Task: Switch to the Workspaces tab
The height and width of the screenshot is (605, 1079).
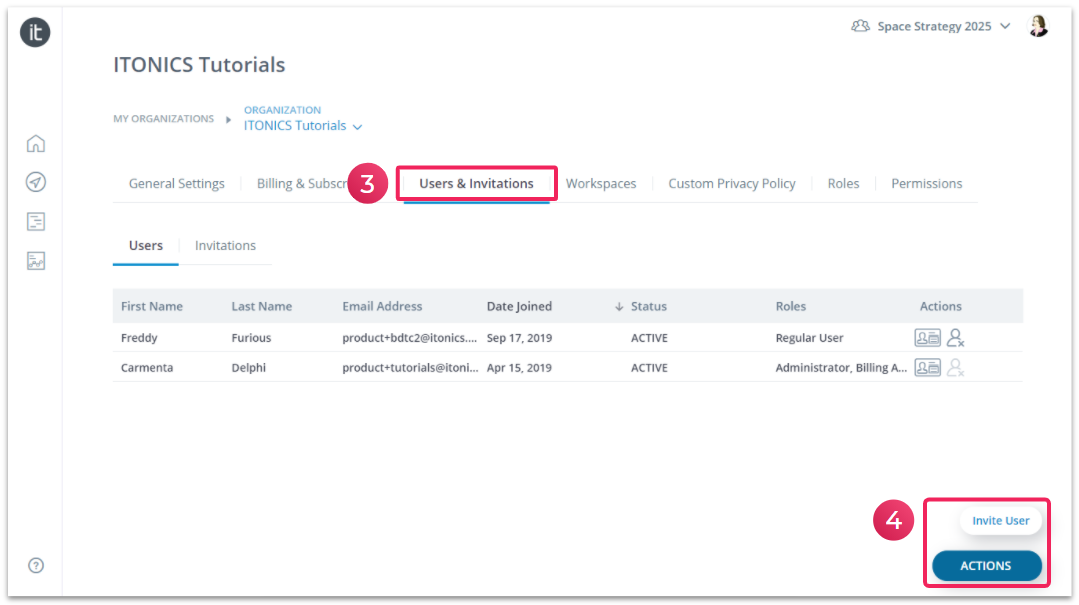Action: 601,184
